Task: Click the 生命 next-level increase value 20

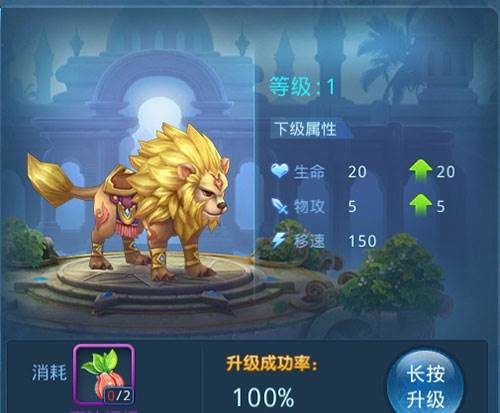Action: (446, 172)
